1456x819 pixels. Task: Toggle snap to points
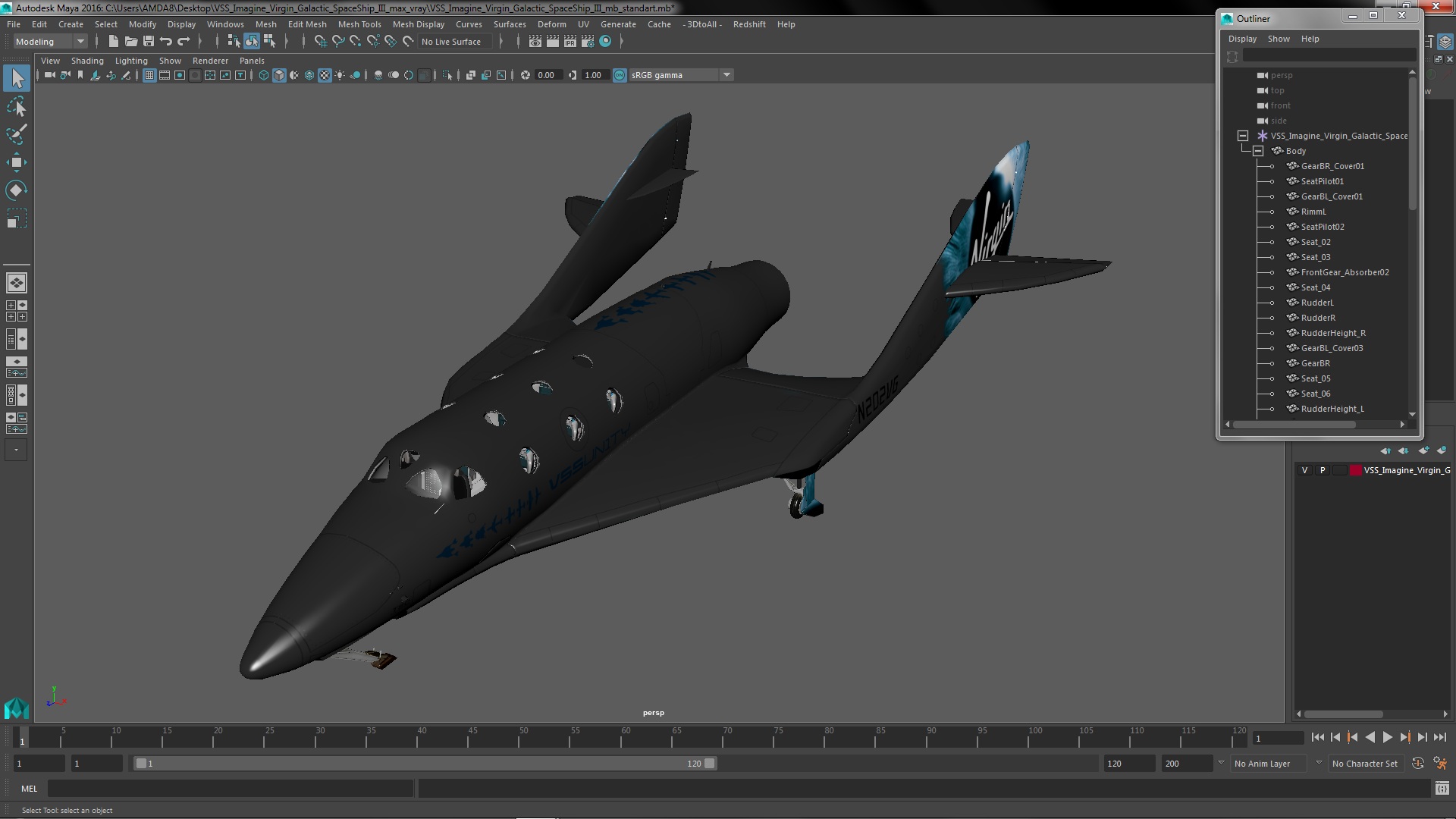pyautogui.click(x=355, y=42)
